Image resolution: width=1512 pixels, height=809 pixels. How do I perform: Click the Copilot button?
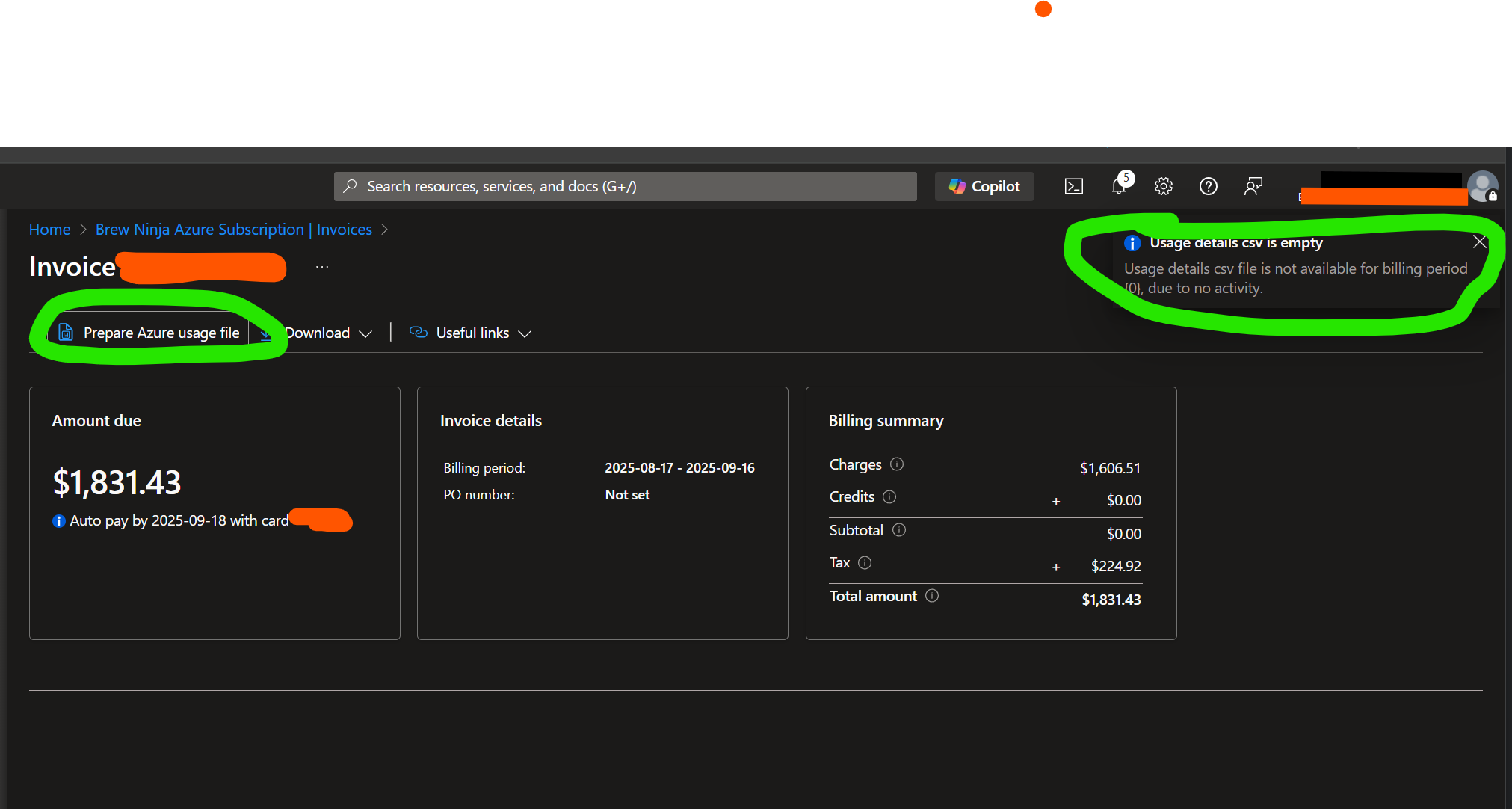984,186
